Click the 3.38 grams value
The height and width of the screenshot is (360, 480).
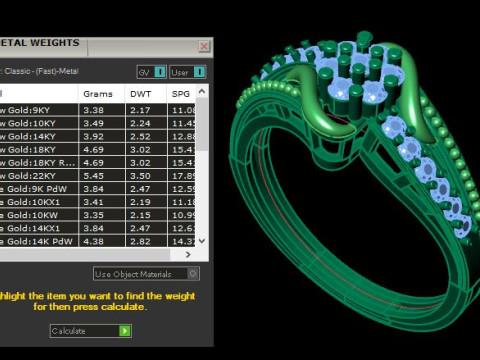pos(93,110)
